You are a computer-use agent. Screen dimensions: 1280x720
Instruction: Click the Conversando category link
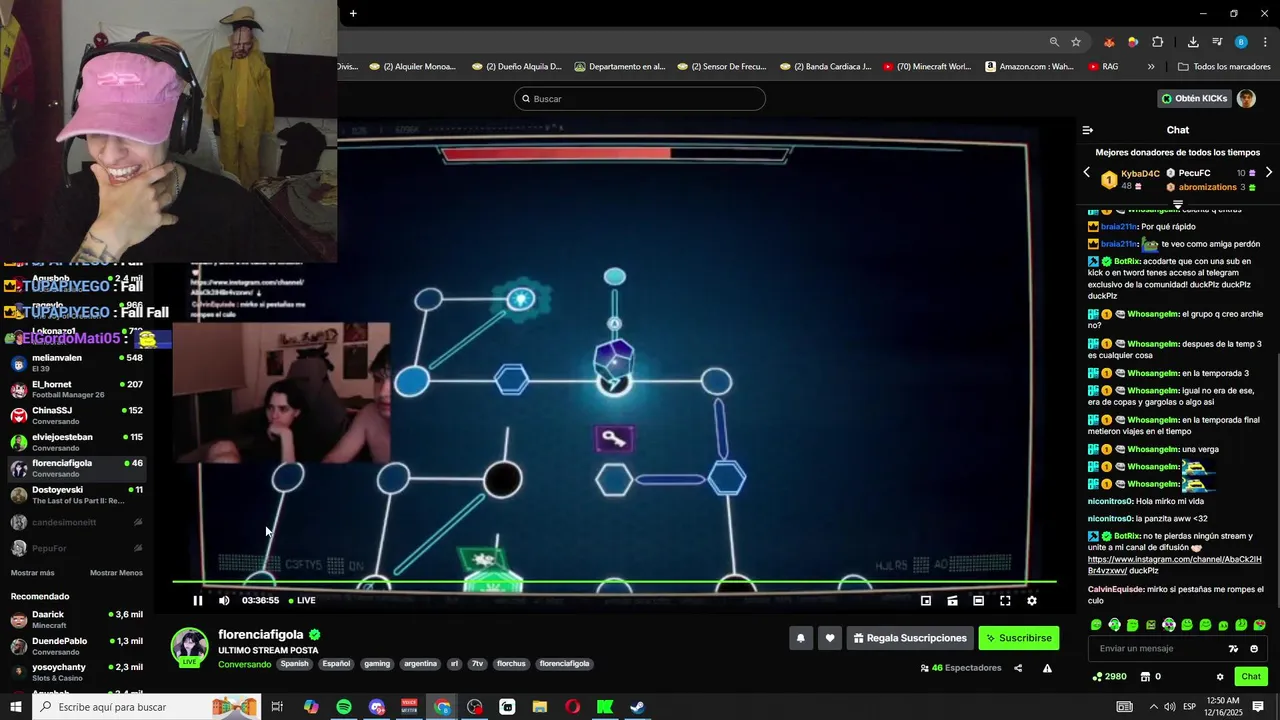tap(245, 664)
